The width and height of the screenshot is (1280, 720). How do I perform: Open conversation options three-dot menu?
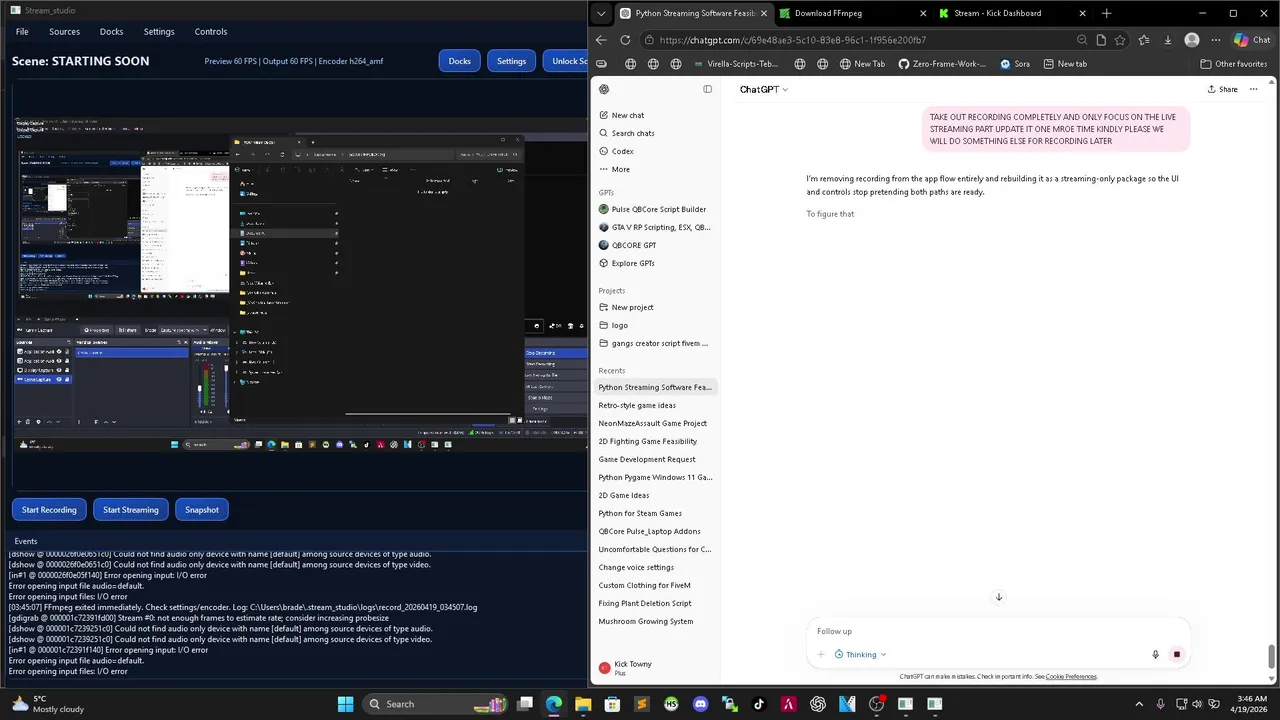pos(1253,89)
